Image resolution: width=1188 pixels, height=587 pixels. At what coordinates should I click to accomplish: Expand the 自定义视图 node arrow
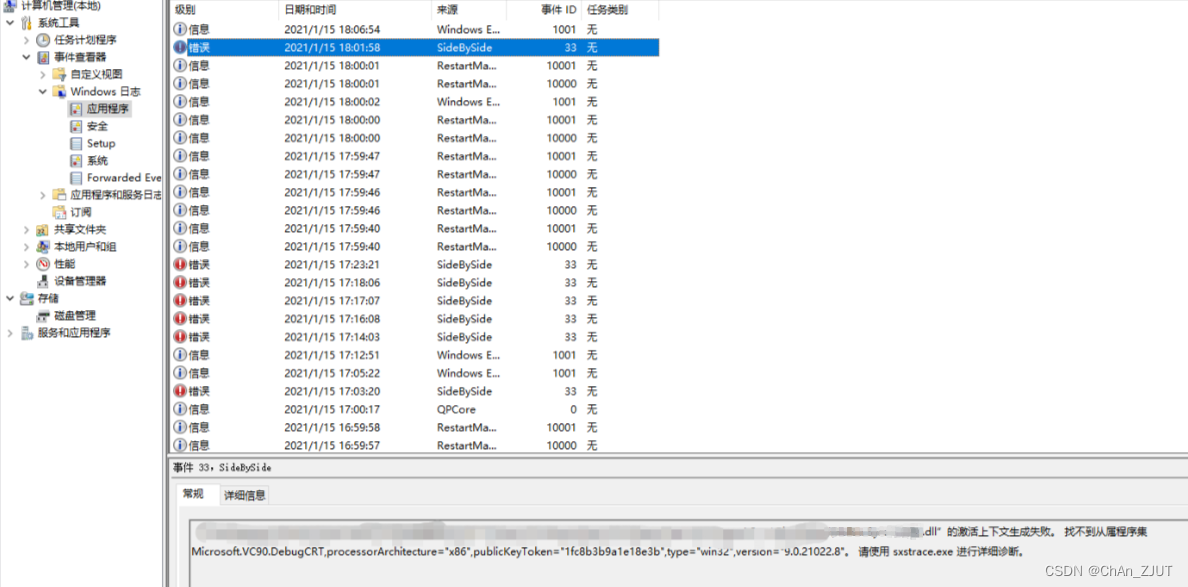[x=43, y=74]
